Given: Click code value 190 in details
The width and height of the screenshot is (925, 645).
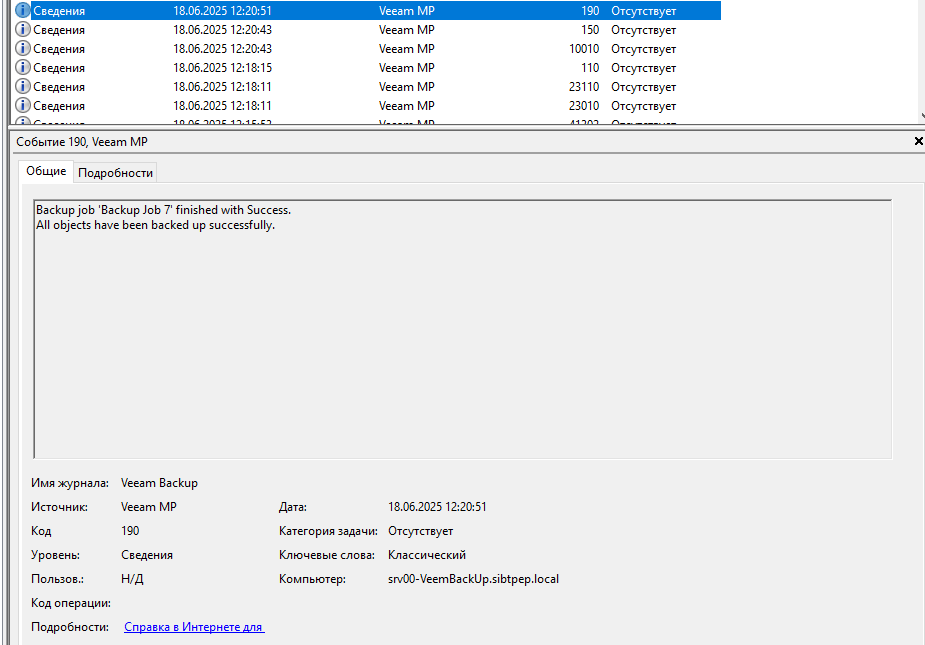Looking at the screenshot, I should click(x=130, y=531).
